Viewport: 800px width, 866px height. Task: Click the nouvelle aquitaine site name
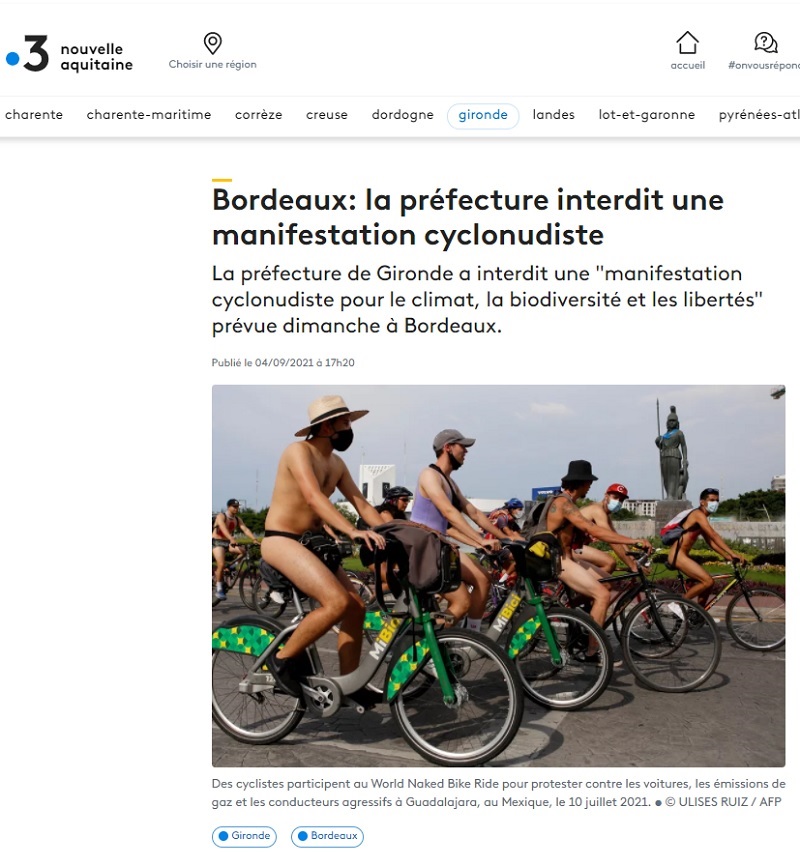[x=97, y=57]
